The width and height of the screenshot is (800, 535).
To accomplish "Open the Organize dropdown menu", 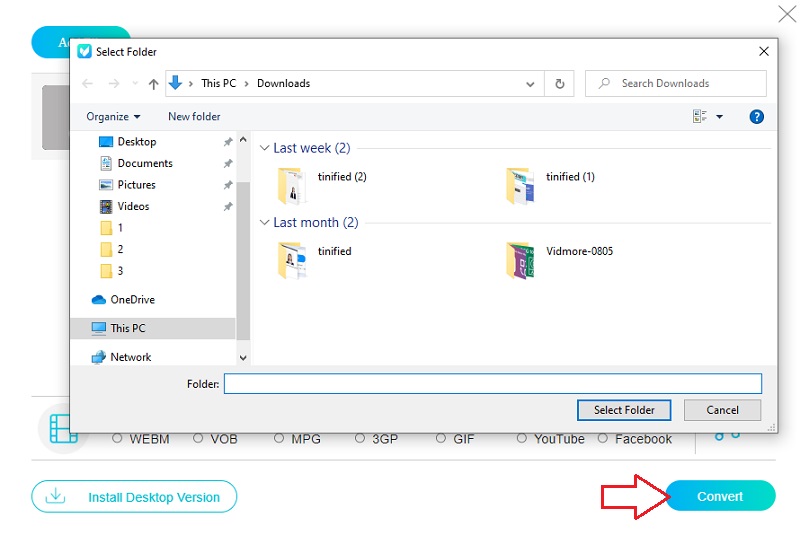I will [x=113, y=117].
